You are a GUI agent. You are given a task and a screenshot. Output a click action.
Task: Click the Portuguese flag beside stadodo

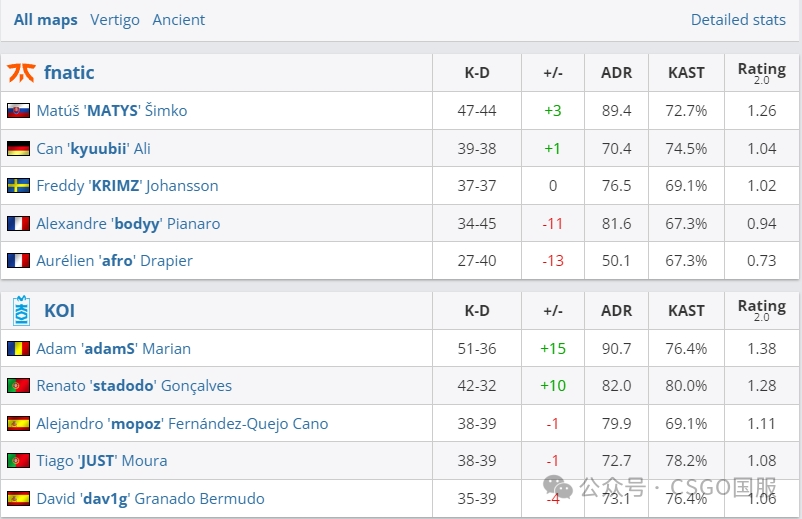pos(18,386)
